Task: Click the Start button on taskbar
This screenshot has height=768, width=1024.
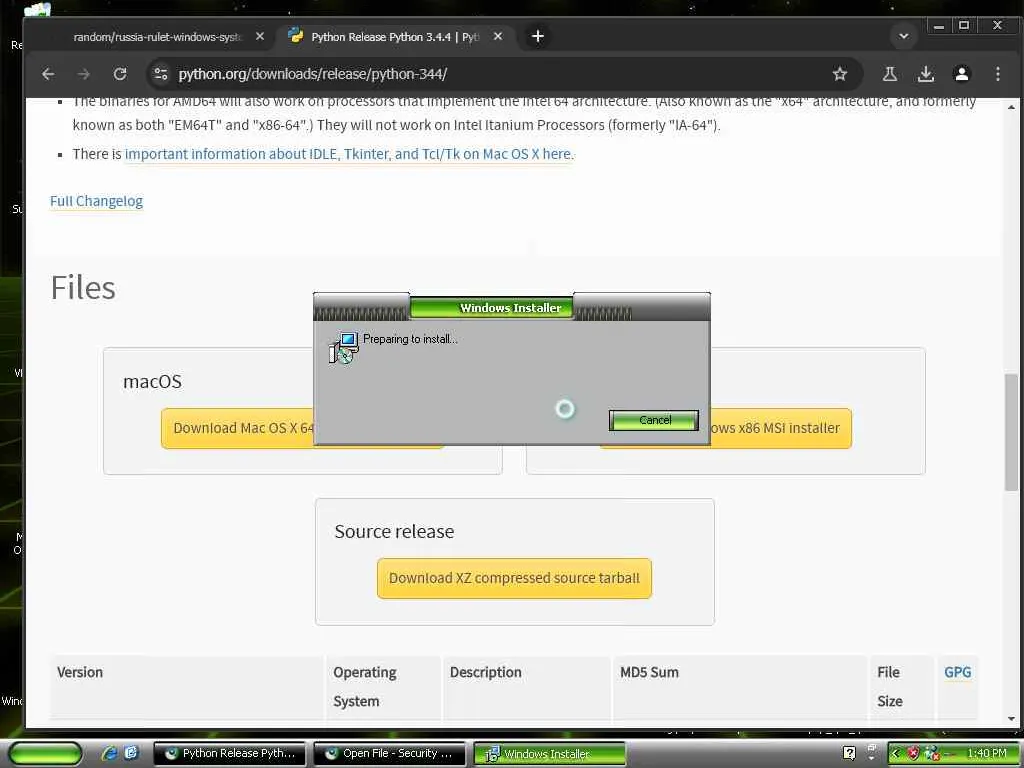Action: click(45, 754)
